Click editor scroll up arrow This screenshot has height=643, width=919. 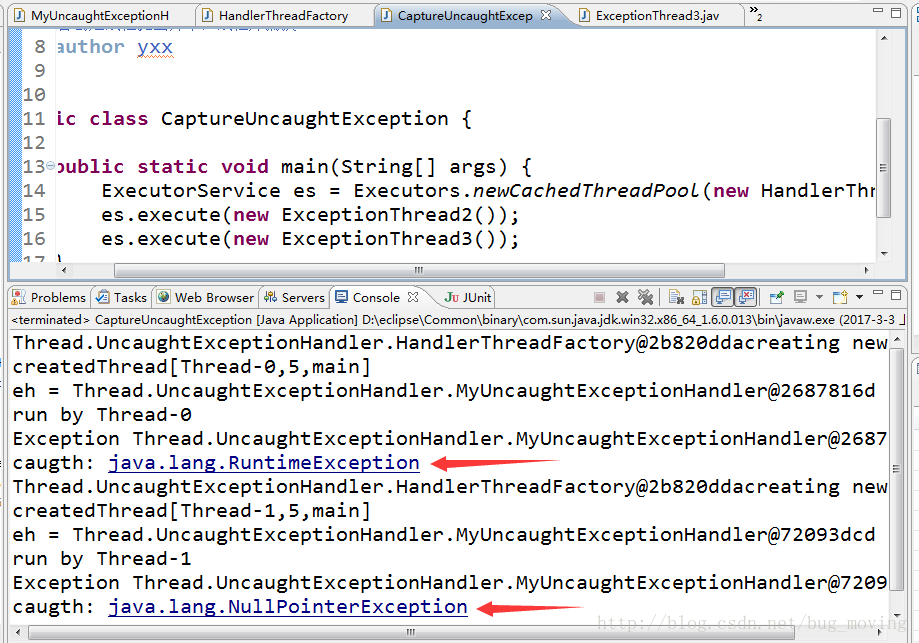(884, 38)
